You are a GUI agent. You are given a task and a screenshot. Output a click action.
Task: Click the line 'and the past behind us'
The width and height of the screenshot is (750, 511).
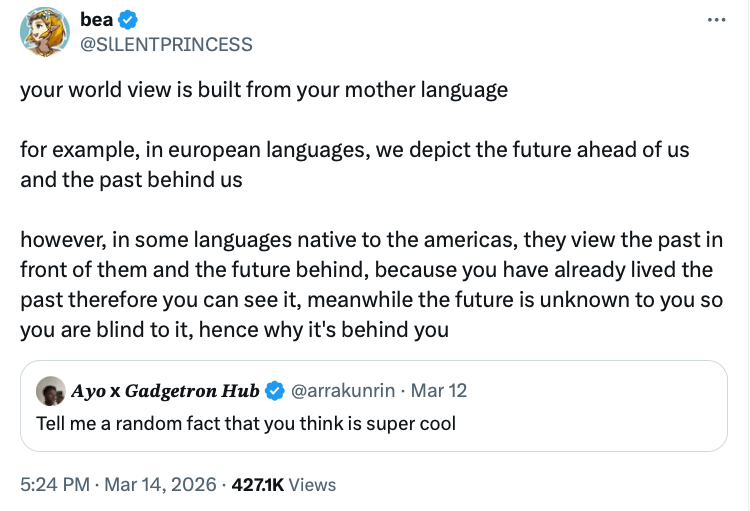click(x=131, y=180)
